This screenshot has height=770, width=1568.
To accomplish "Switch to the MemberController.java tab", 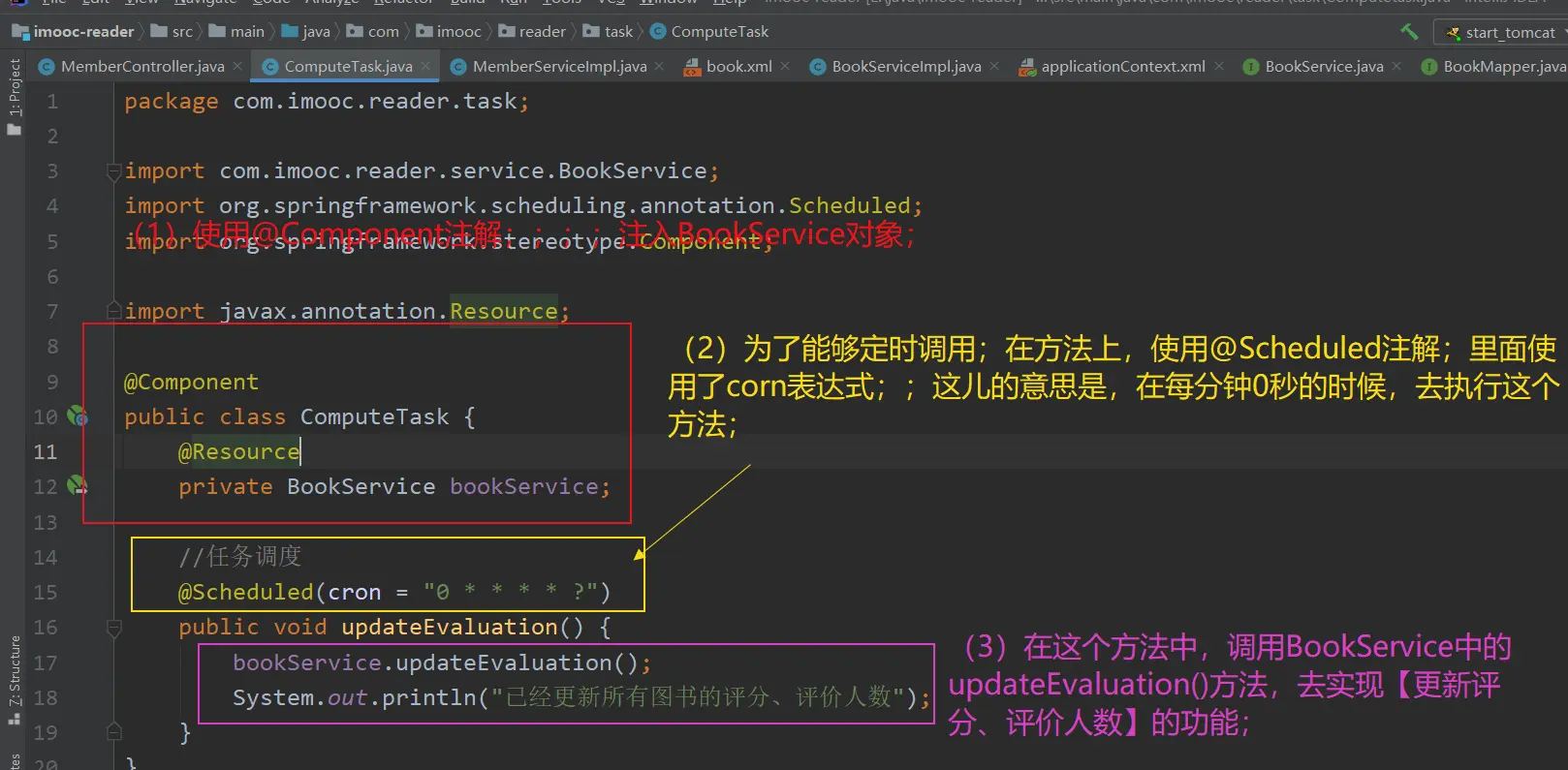I will click(x=142, y=66).
